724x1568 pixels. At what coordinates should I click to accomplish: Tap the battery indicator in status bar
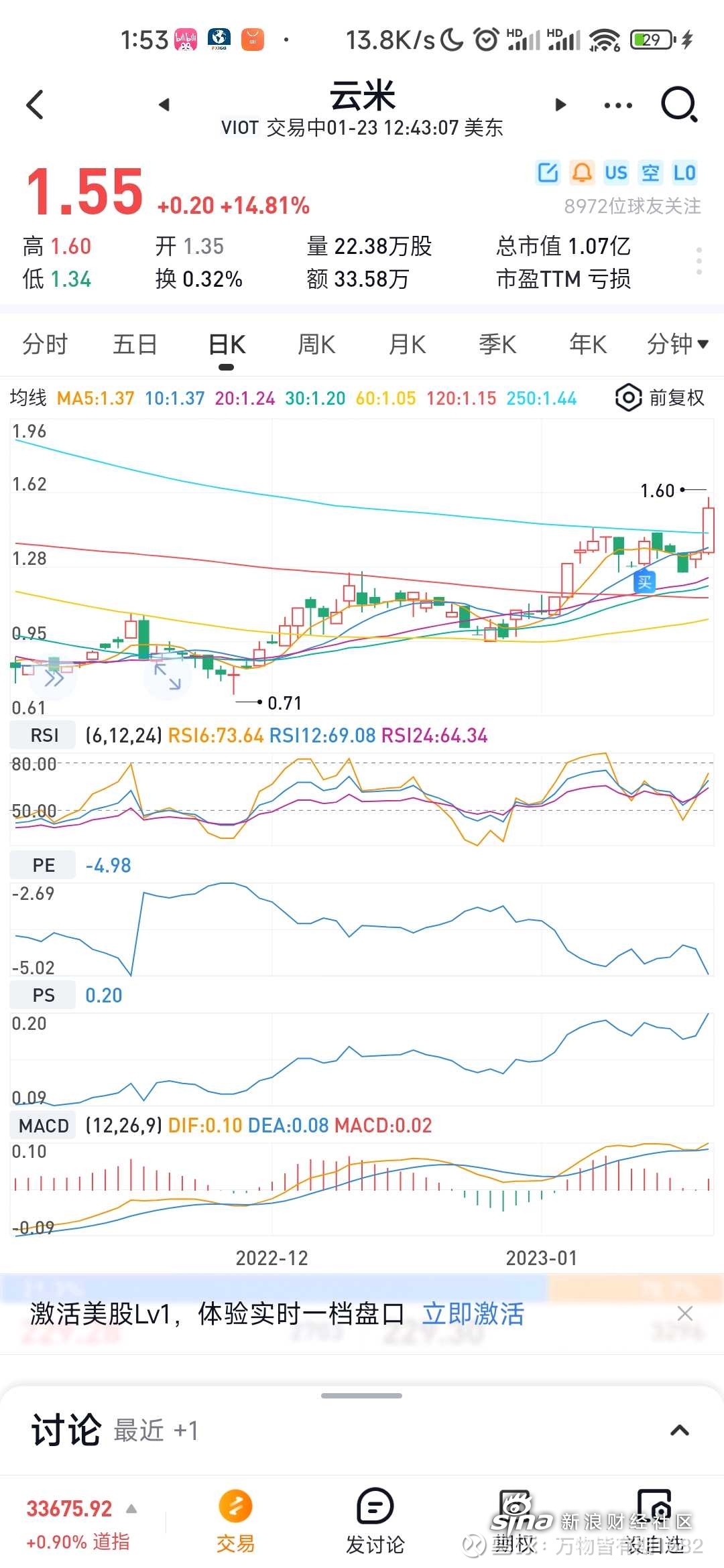654,40
